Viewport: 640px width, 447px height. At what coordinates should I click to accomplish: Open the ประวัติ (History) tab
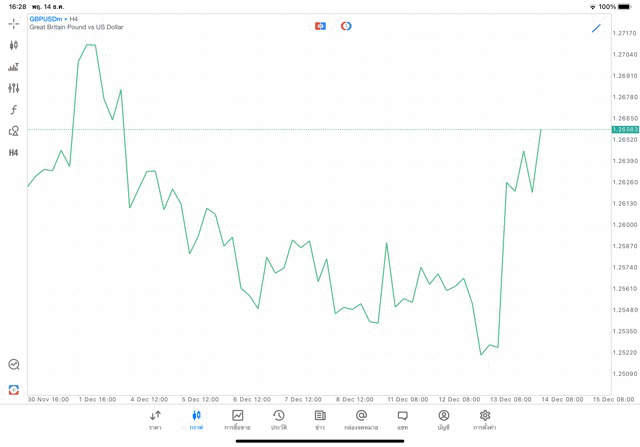(x=278, y=419)
